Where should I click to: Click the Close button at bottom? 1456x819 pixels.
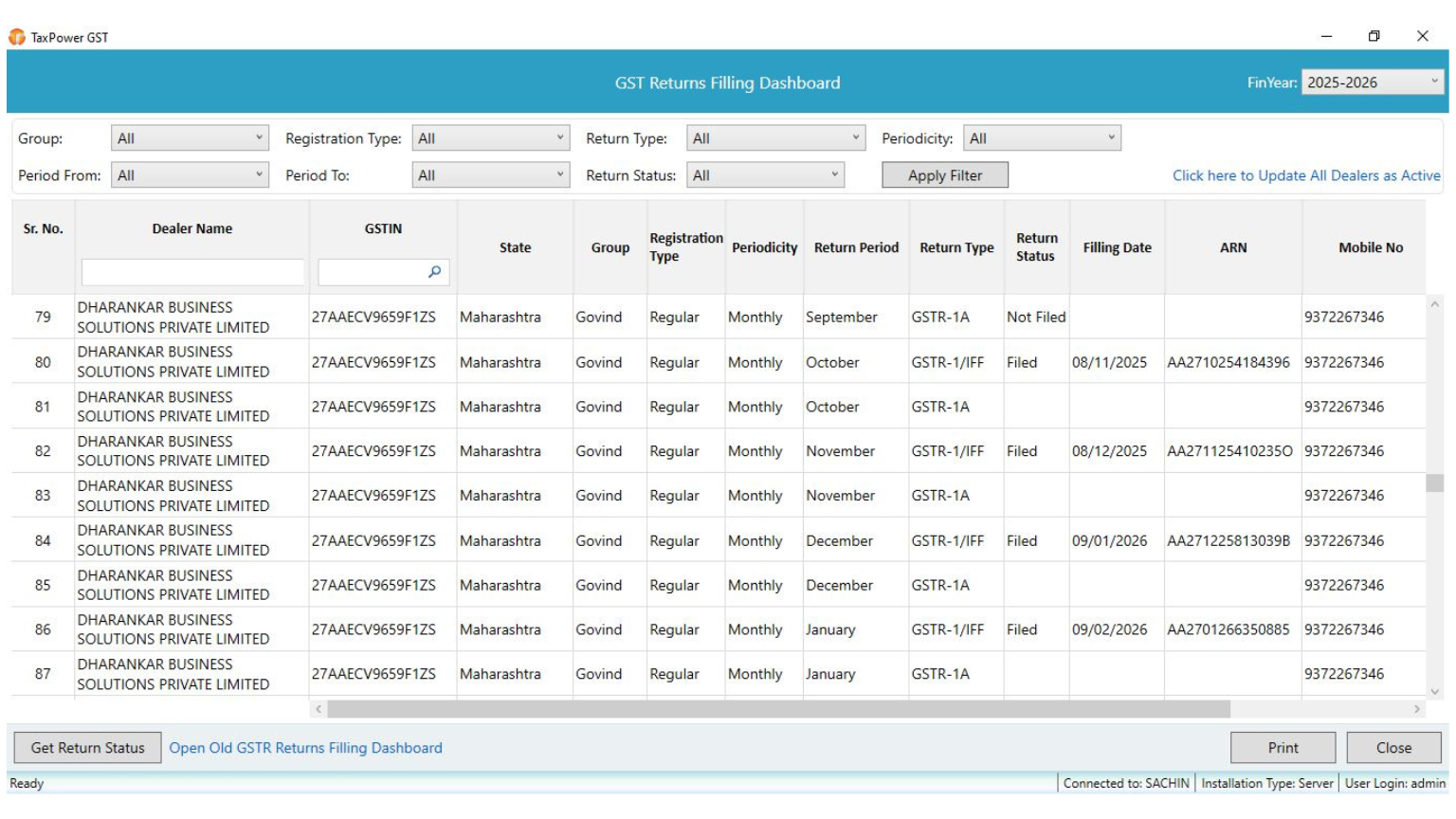pos(1393,748)
